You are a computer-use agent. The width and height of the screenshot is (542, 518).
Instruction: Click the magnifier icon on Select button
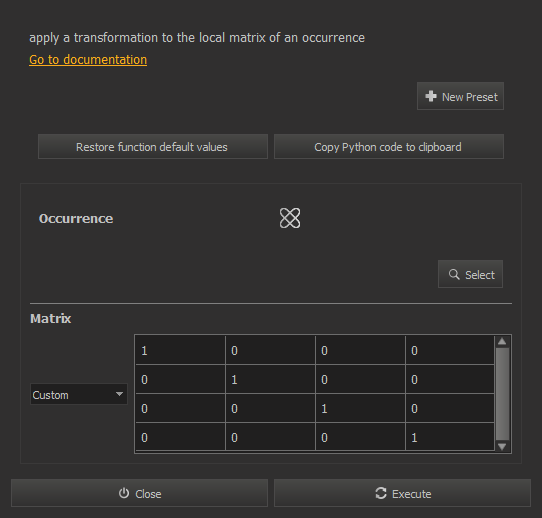click(454, 274)
